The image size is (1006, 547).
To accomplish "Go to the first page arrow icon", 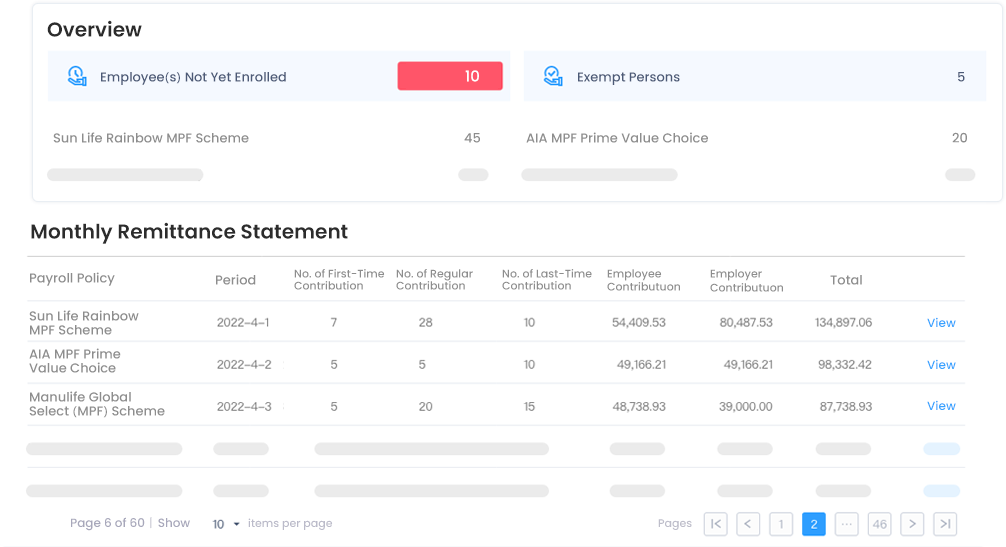I will (715, 524).
